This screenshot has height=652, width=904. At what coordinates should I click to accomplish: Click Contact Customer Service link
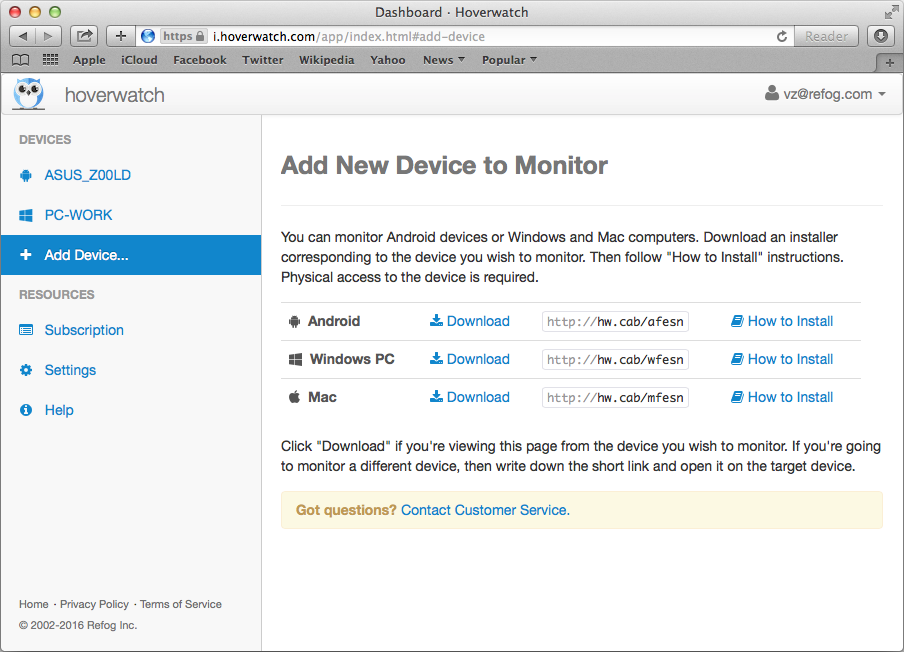pyautogui.click(x=485, y=510)
